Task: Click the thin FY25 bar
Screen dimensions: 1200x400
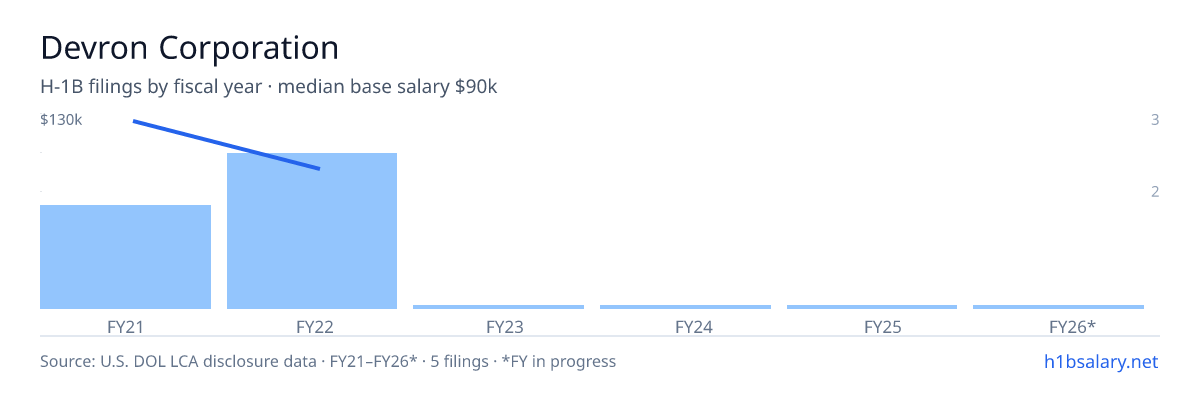Action: coord(872,307)
